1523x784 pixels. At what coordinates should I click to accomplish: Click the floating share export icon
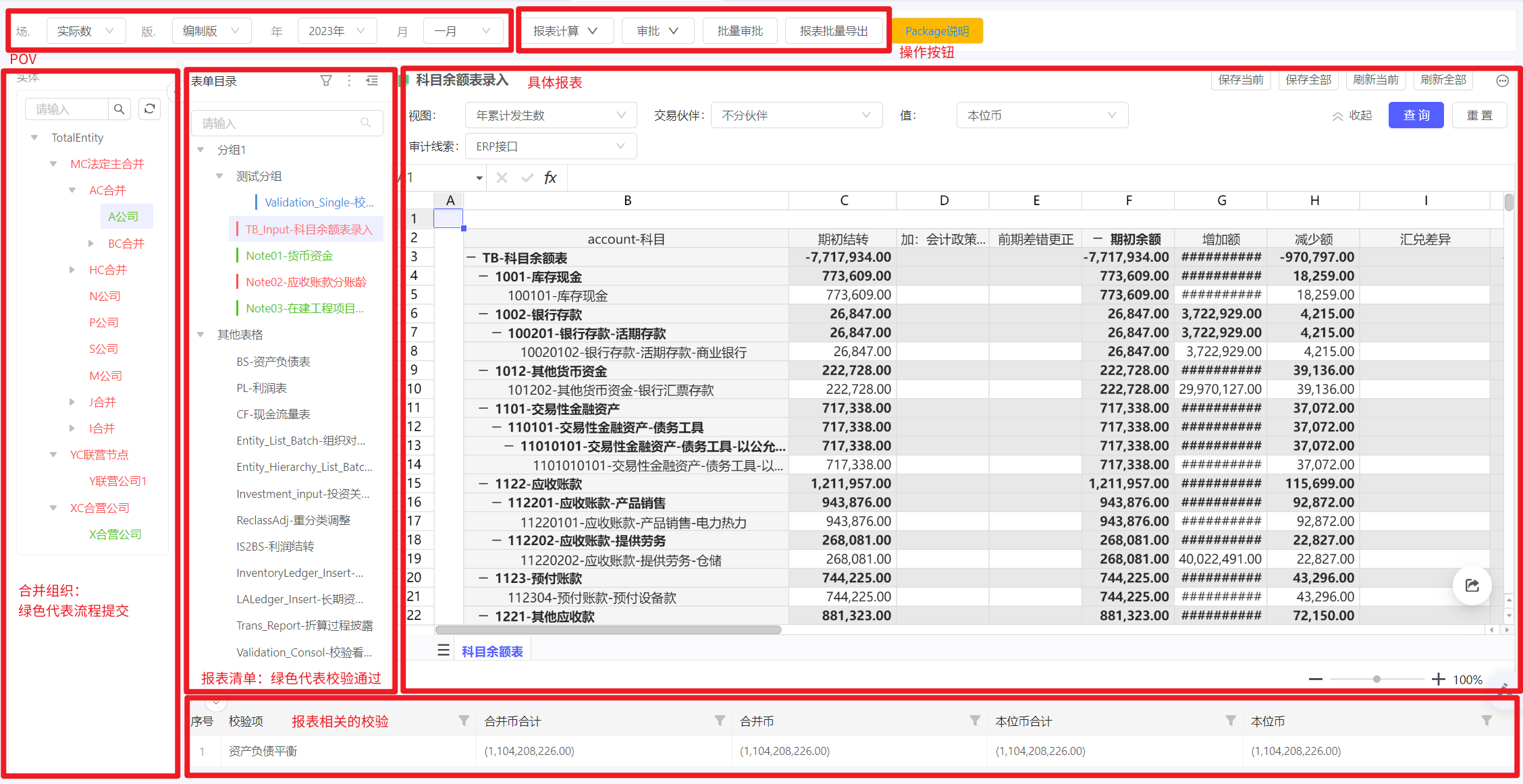1472,585
